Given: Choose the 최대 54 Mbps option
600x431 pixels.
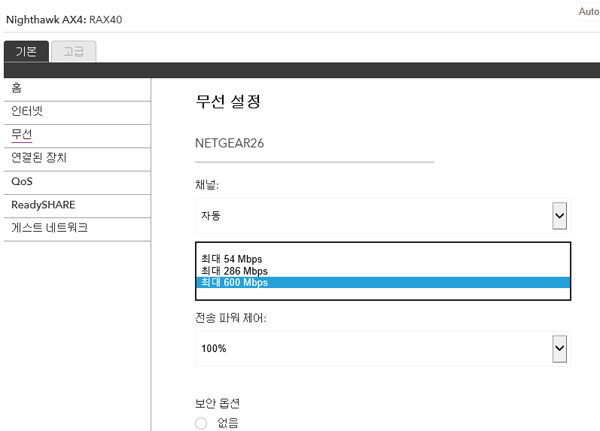Looking at the screenshot, I should click(x=383, y=259).
